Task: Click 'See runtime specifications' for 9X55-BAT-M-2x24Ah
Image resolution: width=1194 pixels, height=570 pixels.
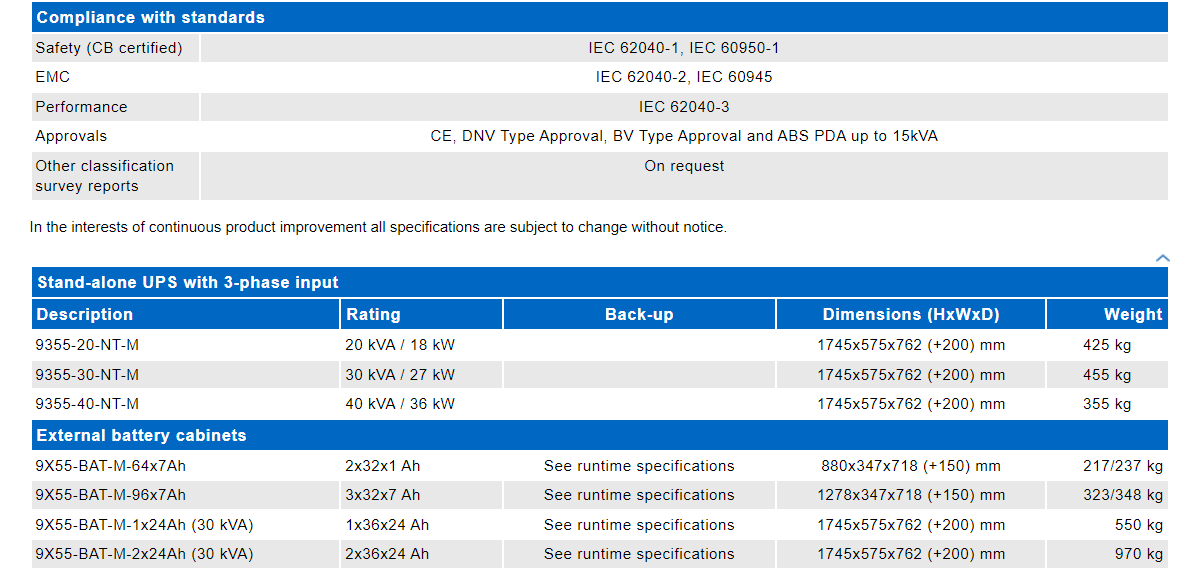Action: coord(639,554)
